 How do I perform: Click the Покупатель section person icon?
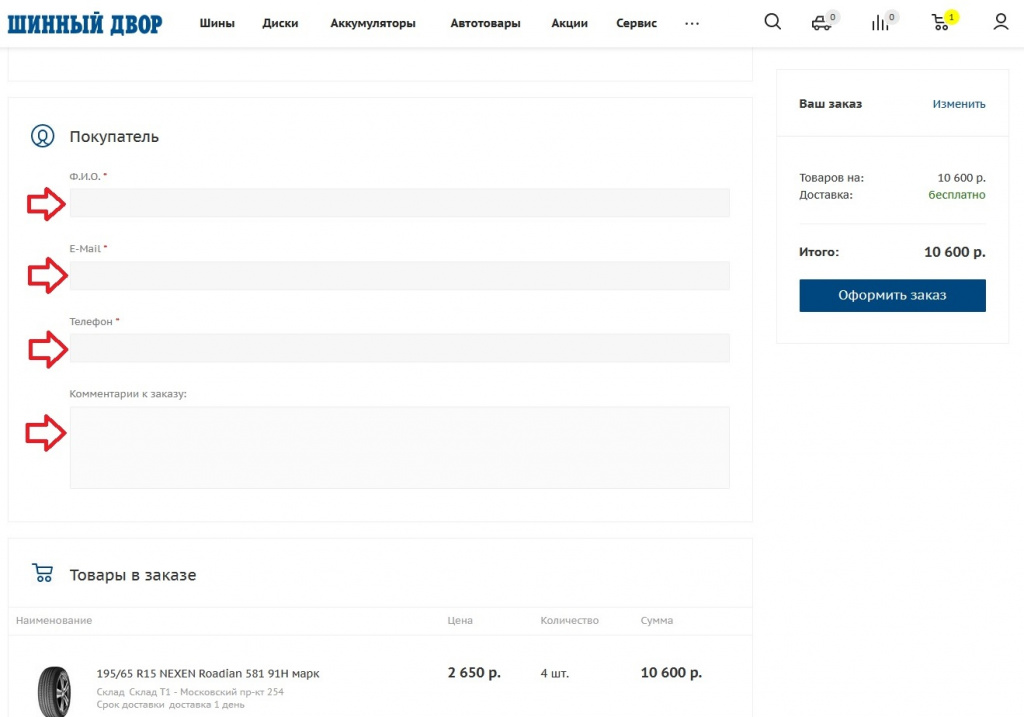pos(42,136)
